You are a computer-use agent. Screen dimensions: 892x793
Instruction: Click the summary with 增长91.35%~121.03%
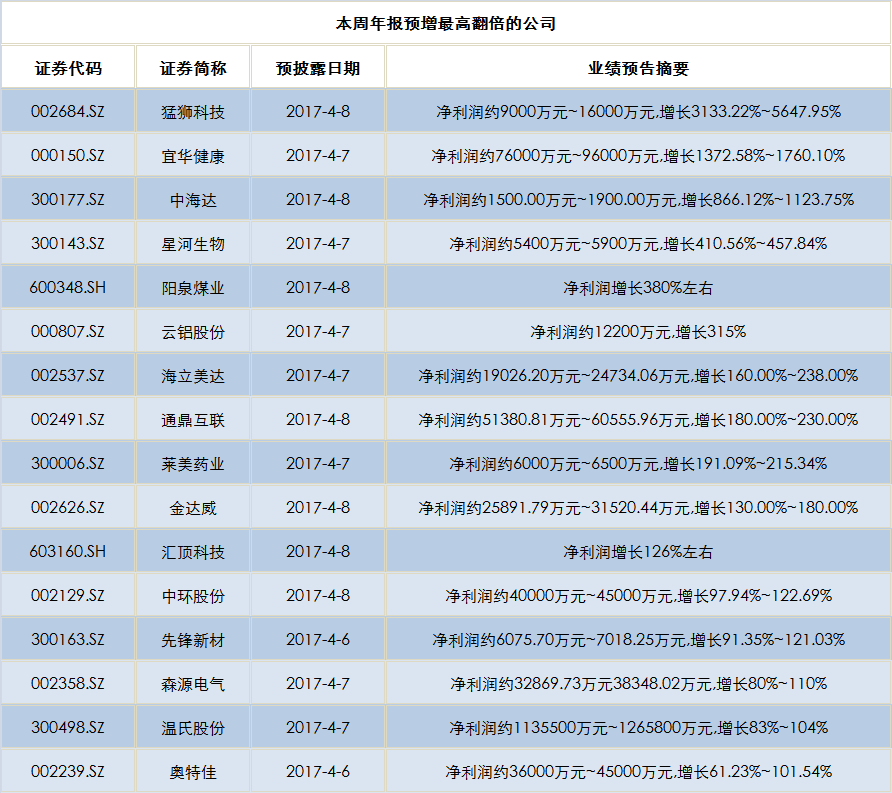638,639
